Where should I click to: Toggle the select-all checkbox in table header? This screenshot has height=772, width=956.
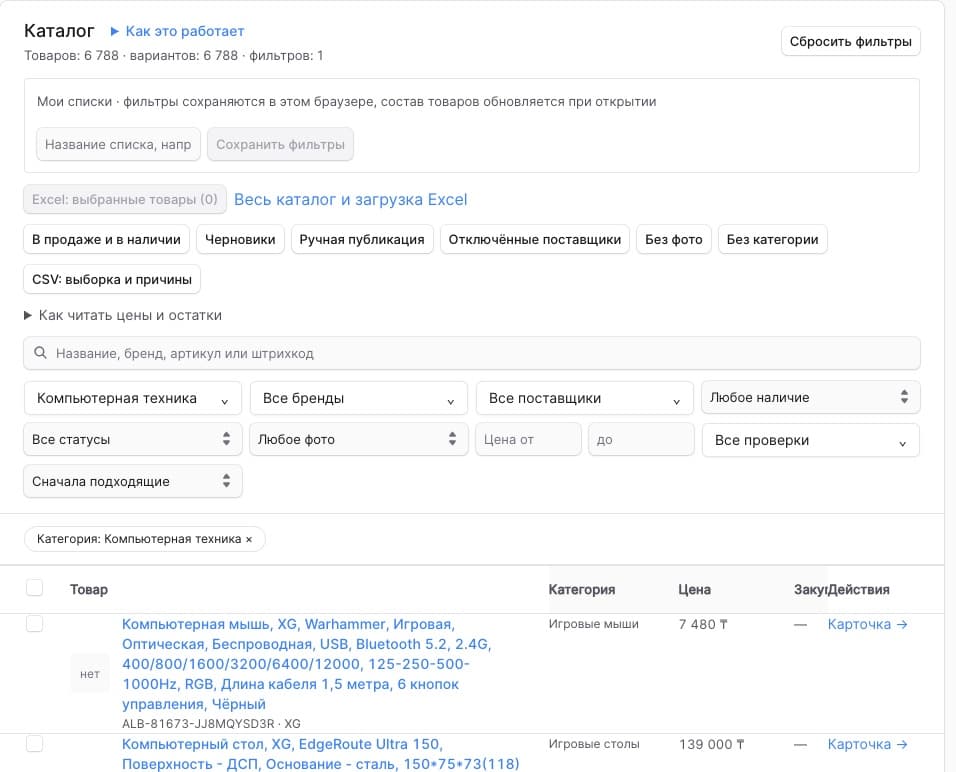click(35, 588)
